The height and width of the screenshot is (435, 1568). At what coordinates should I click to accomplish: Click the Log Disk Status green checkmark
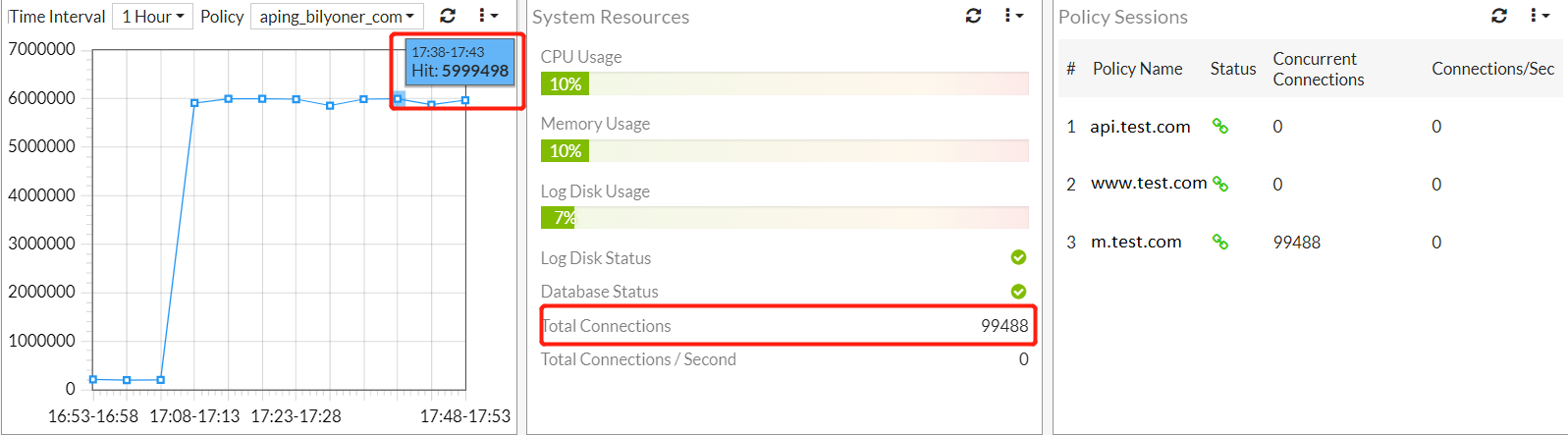point(1018,257)
